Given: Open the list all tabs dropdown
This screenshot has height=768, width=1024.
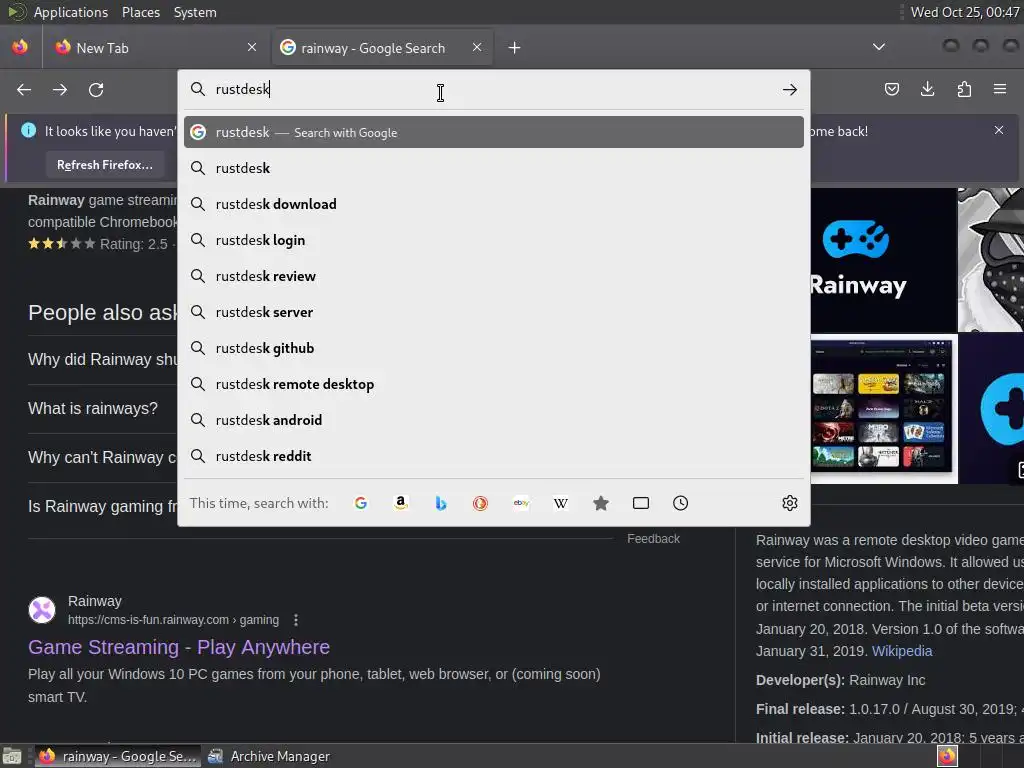Looking at the screenshot, I should click(878, 47).
